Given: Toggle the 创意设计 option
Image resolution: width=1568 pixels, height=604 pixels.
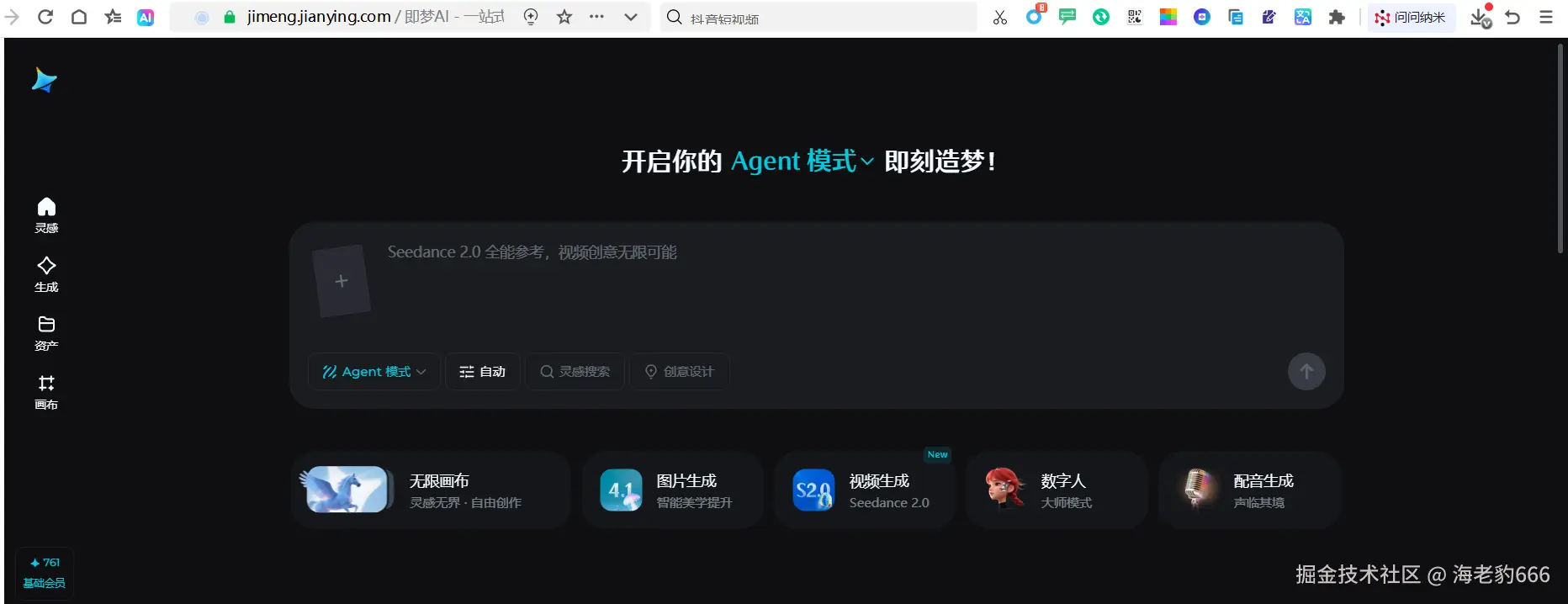Looking at the screenshot, I should tap(679, 372).
